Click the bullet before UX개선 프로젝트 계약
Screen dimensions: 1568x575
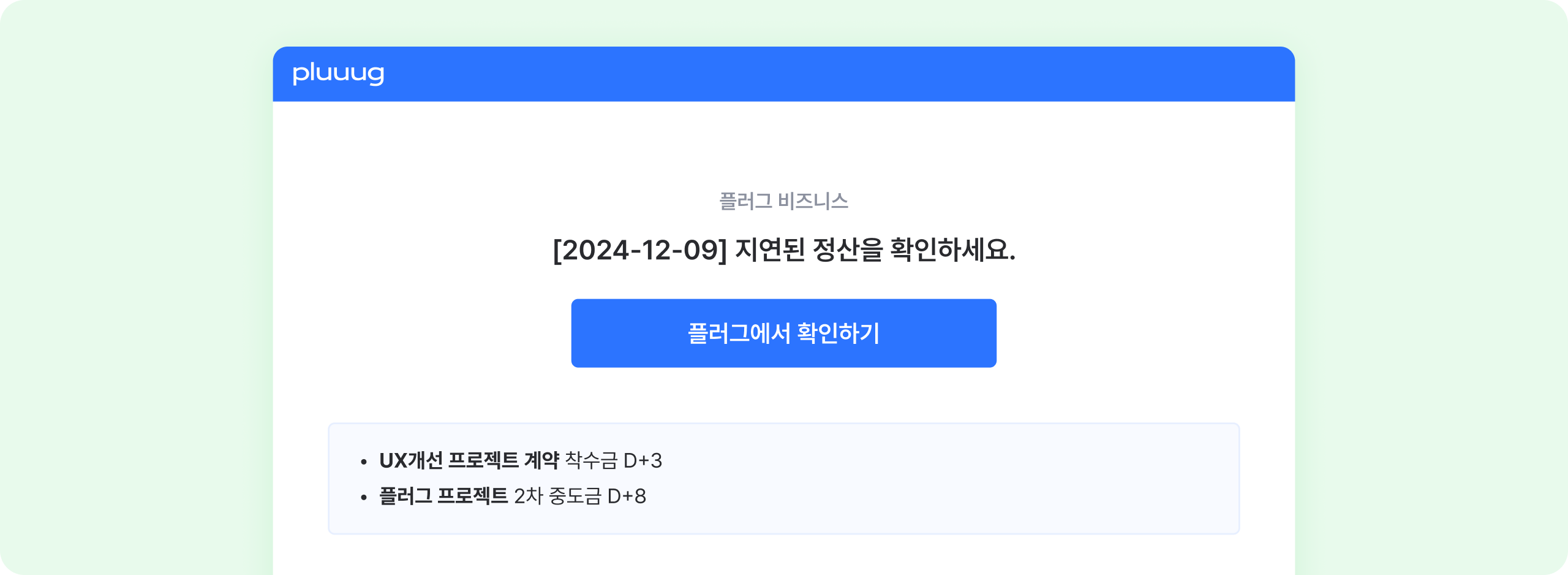click(364, 462)
